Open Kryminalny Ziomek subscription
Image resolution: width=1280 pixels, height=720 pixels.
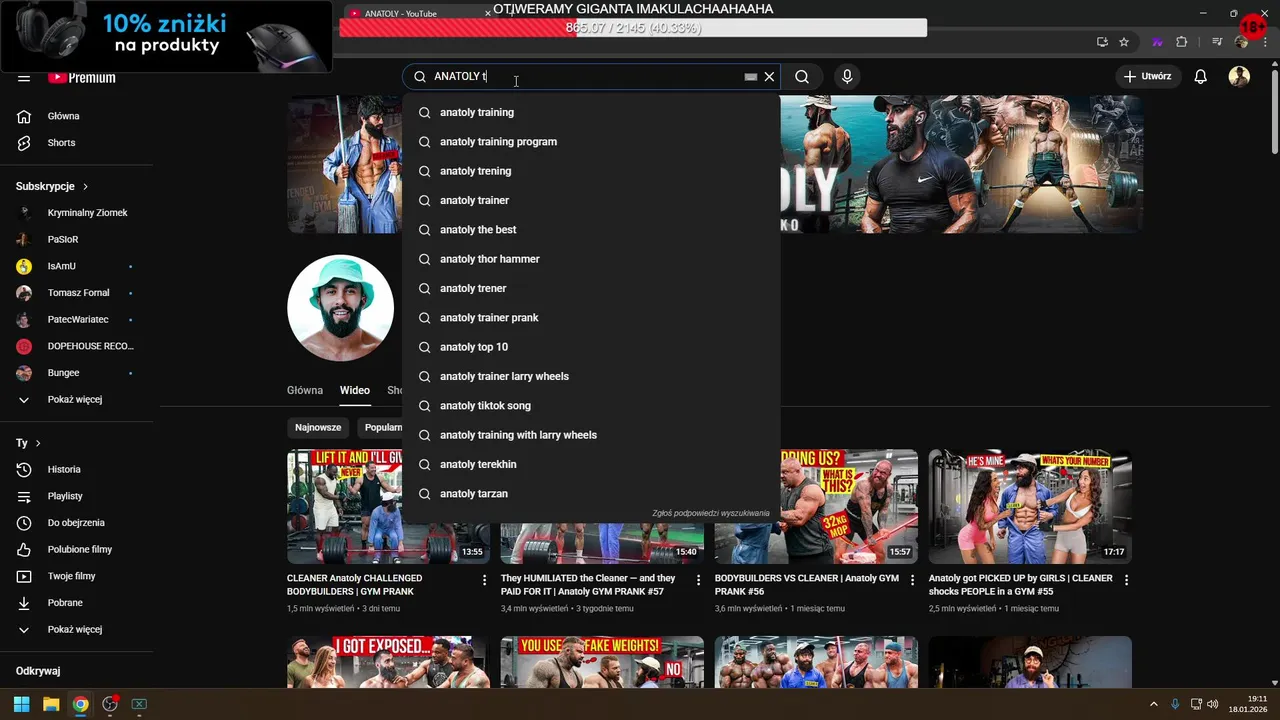click(78, 213)
